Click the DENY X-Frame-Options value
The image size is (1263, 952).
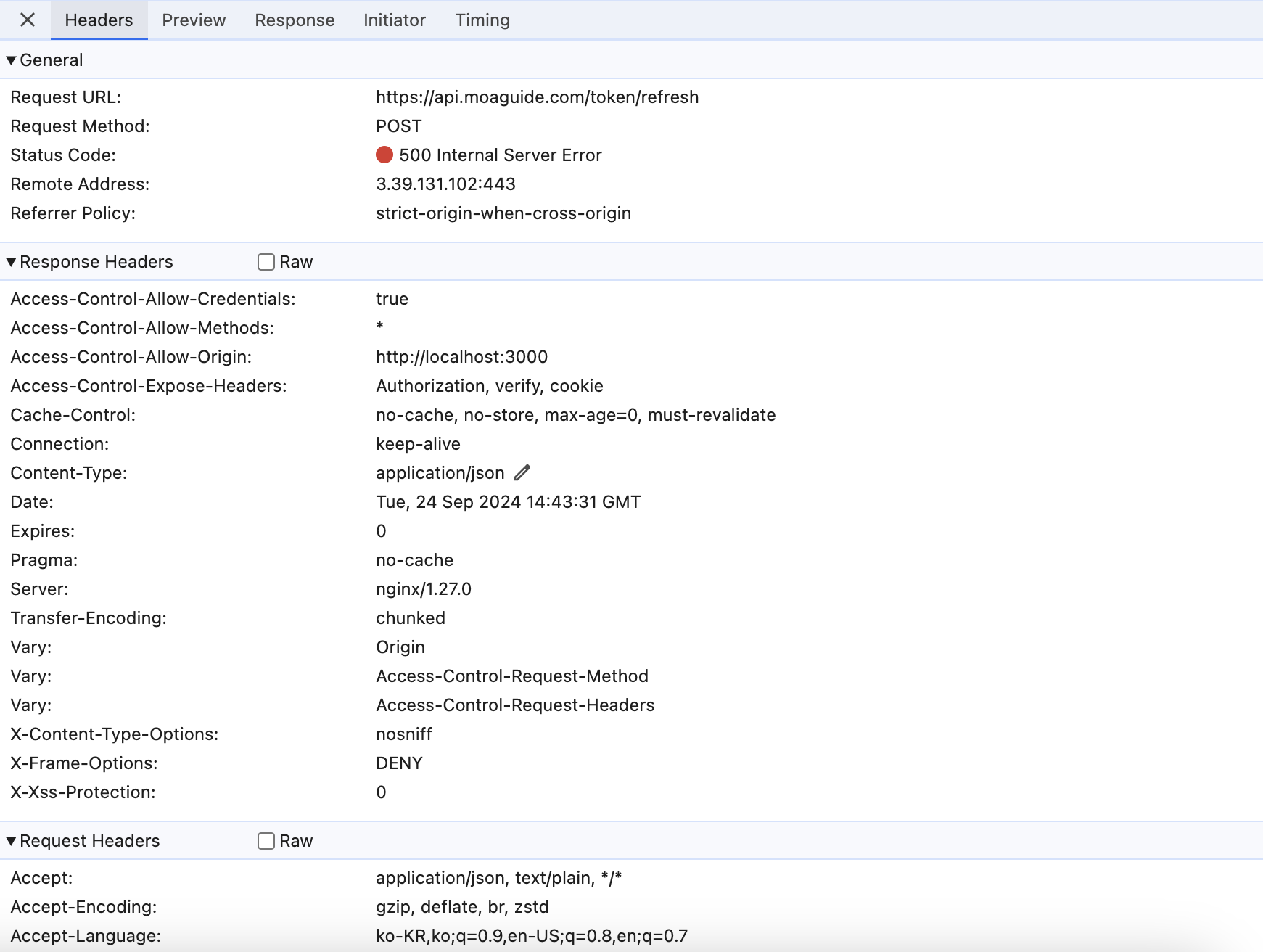pos(399,763)
